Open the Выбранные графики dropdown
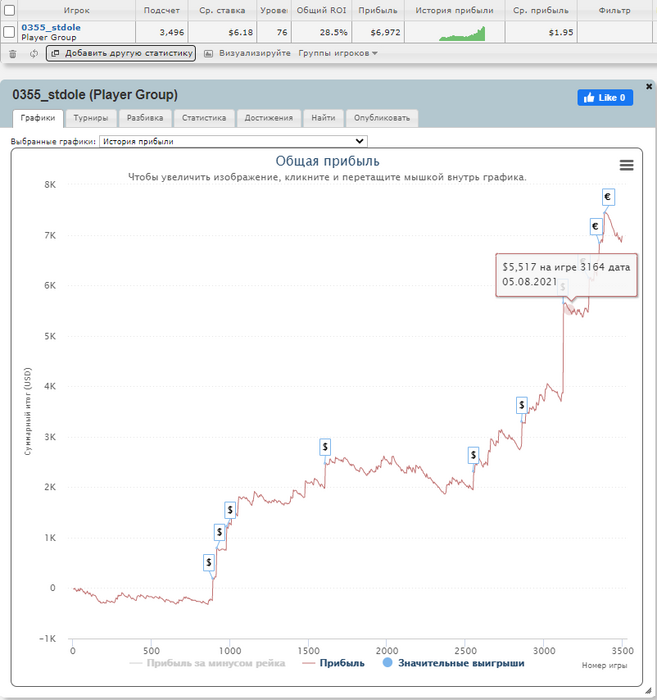The image size is (657, 700). 233,142
